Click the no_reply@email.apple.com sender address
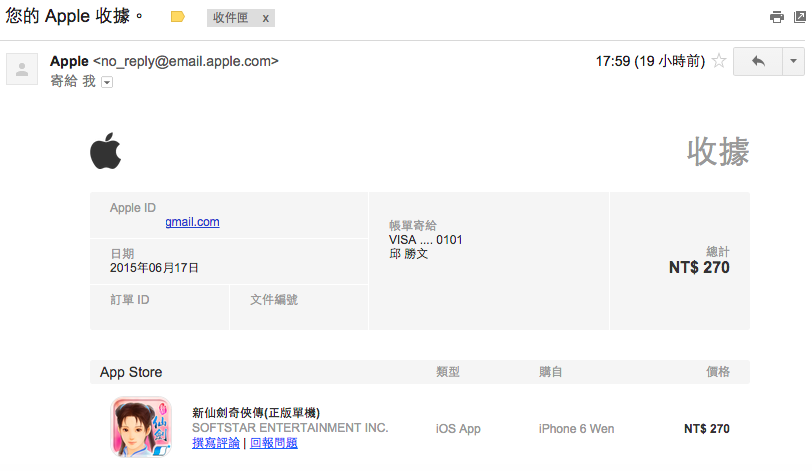This screenshot has width=812, height=471. click(x=186, y=61)
